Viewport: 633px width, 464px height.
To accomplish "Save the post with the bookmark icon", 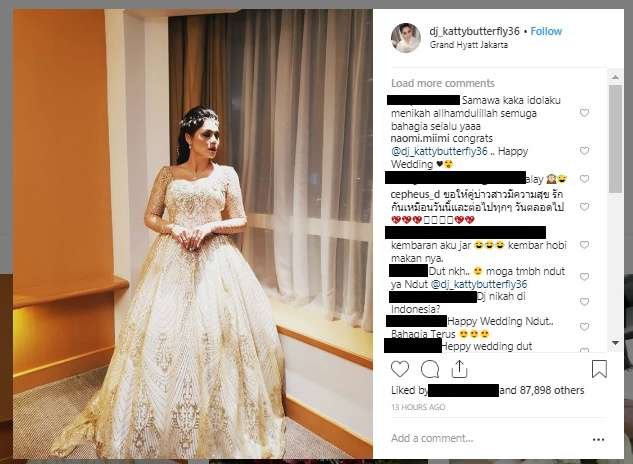I will [x=599, y=369].
